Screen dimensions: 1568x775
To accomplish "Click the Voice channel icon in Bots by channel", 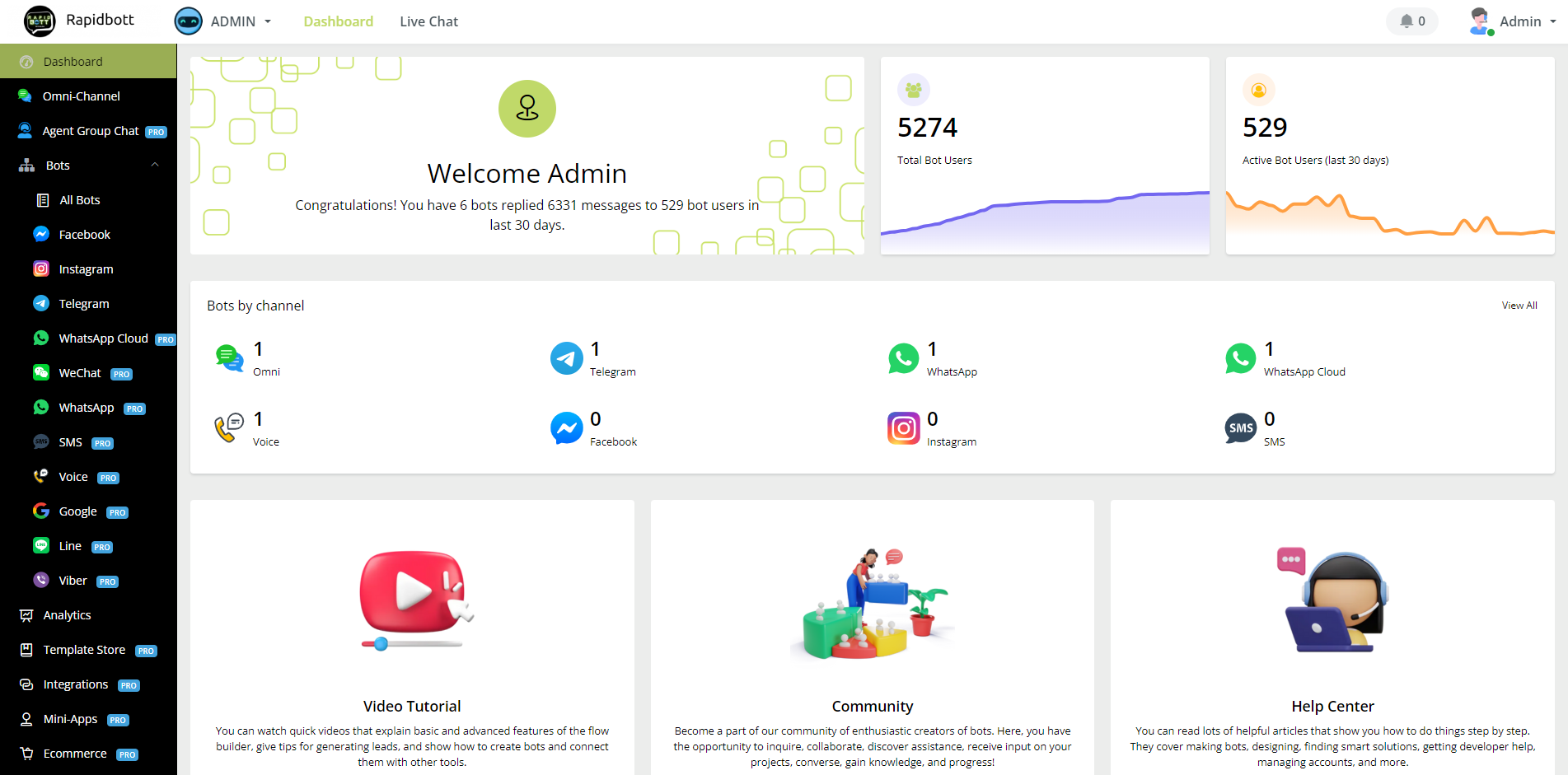I will (229, 428).
